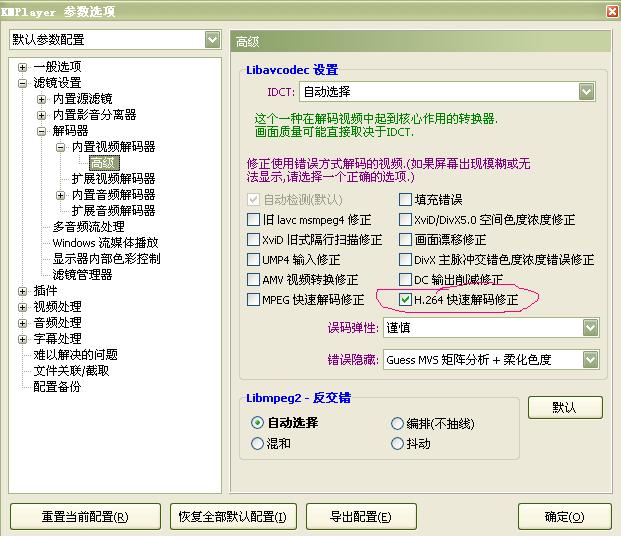Select 难以解决的问题 tree item
The height and width of the screenshot is (536, 621).
coord(75,355)
